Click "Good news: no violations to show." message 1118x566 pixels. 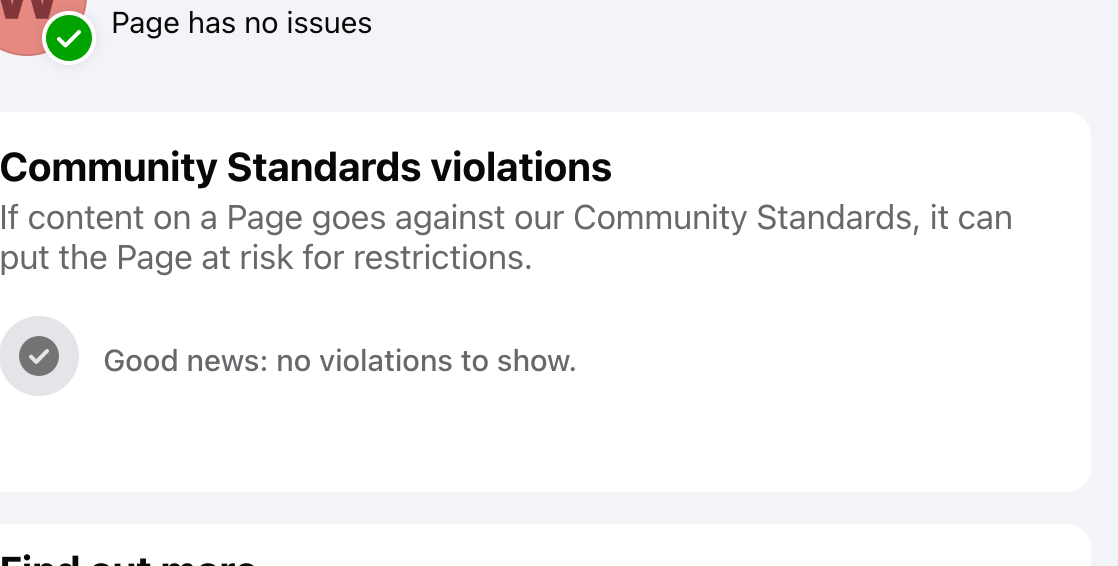pyautogui.click(x=340, y=360)
